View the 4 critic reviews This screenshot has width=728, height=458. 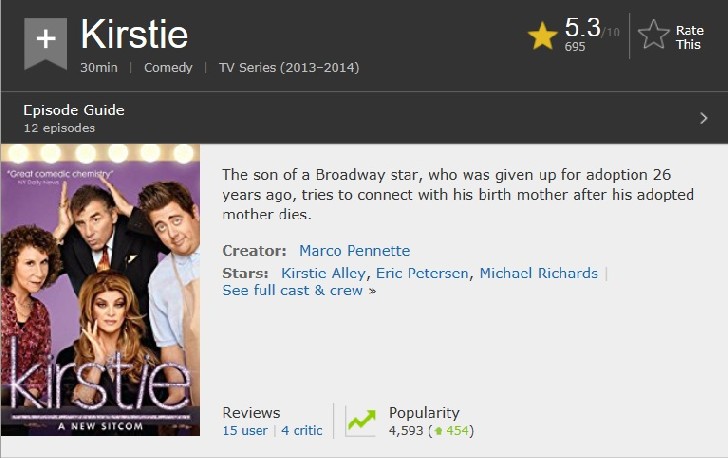301,431
